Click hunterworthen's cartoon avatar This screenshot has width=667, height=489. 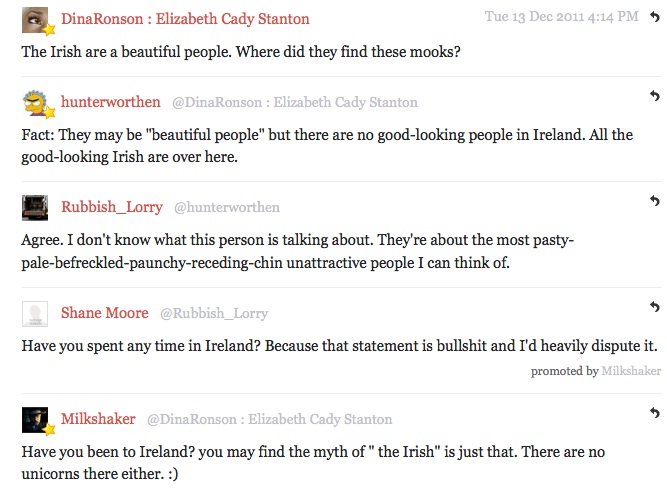(x=34, y=102)
